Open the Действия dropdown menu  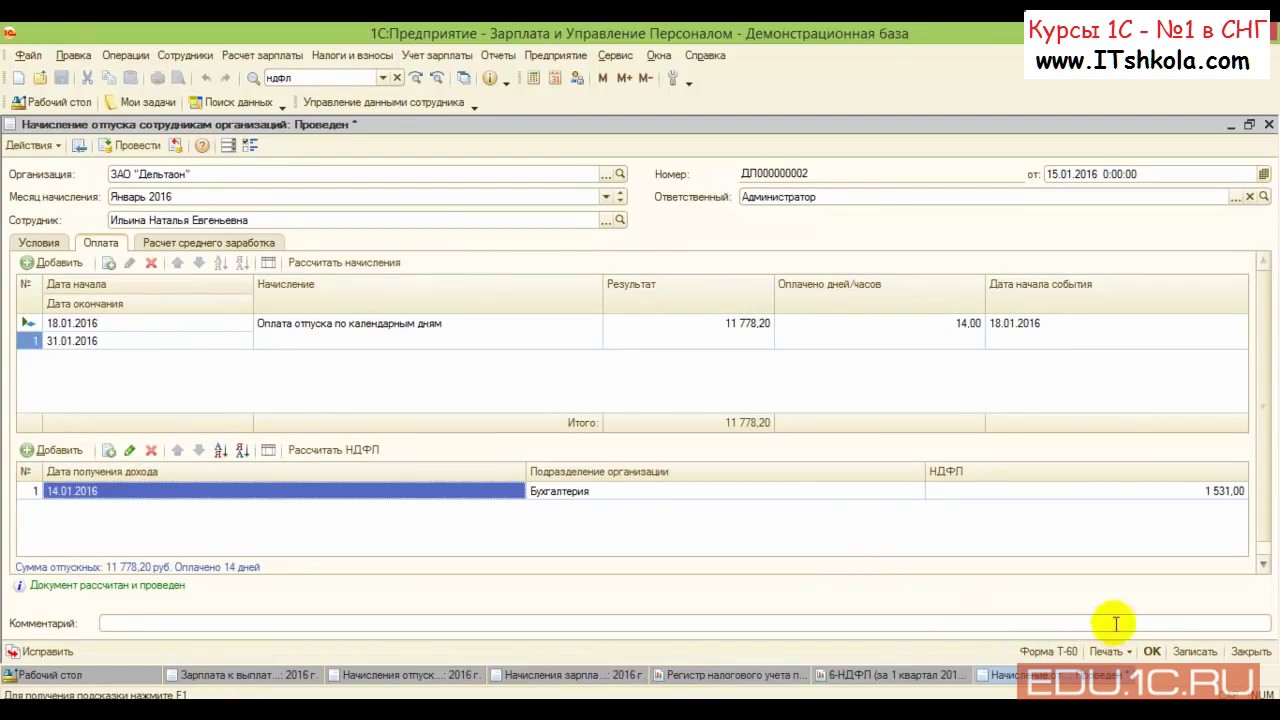[x=33, y=146]
